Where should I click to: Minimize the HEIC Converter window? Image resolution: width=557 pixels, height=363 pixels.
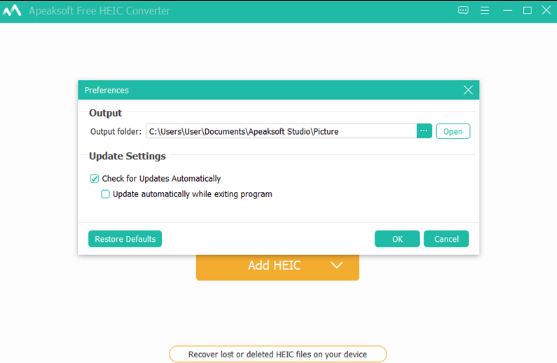tap(507, 11)
